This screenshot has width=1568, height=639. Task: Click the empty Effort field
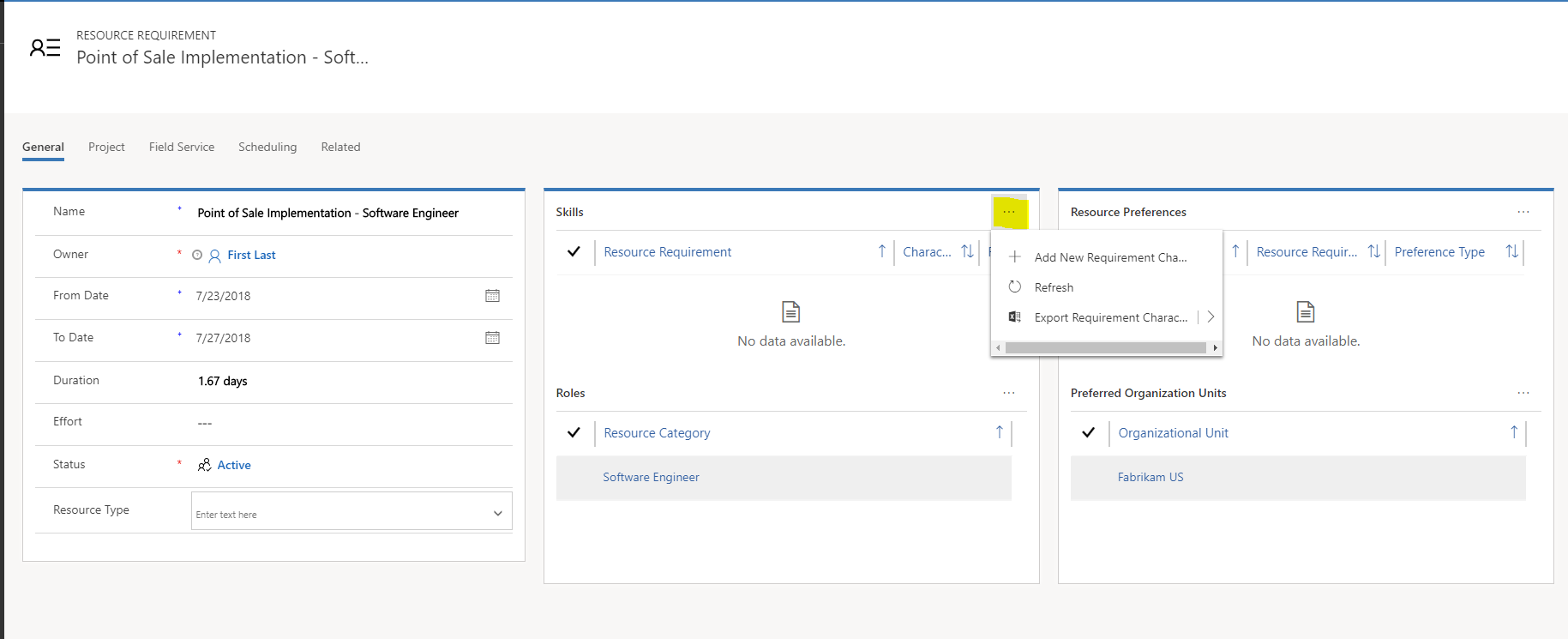(x=204, y=423)
